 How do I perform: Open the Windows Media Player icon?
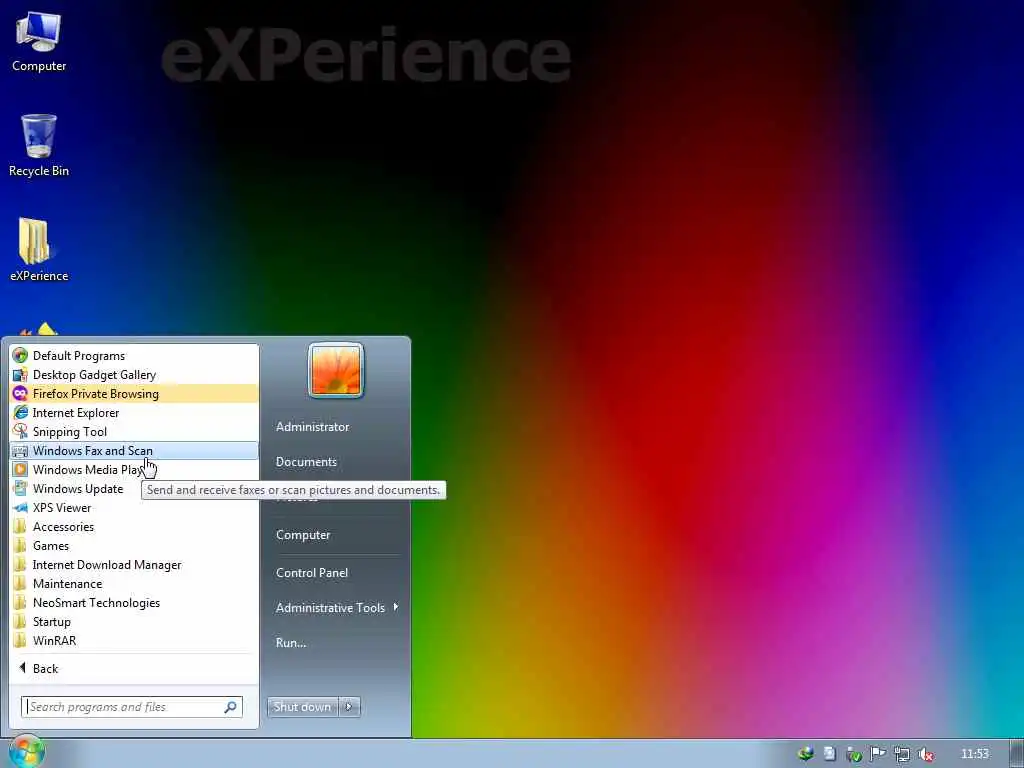tap(20, 470)
